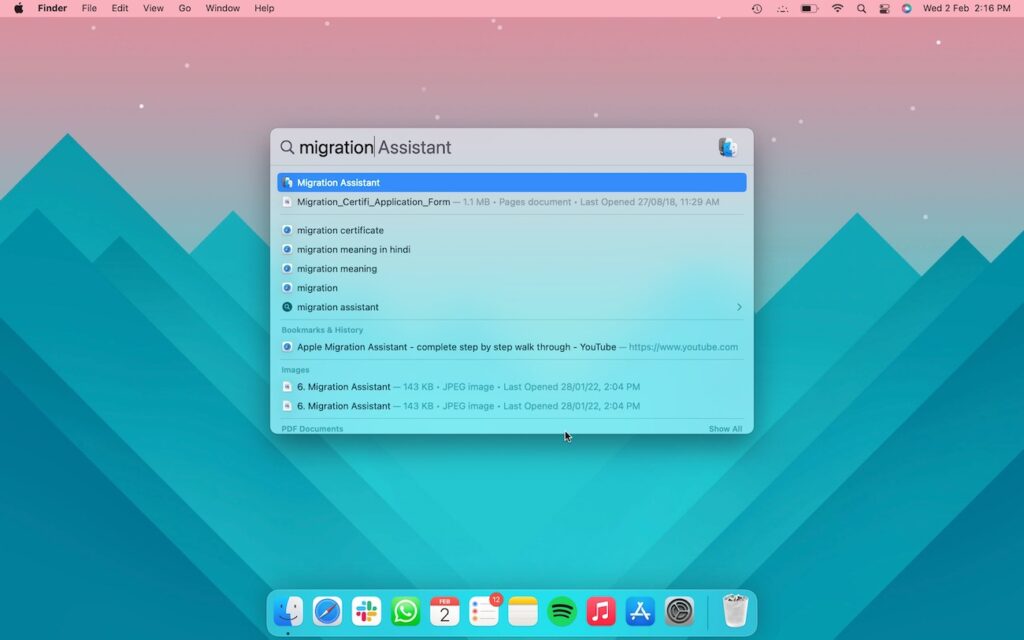Click the Migration Assistant icon beside the search field
1024x640 pixels.
[728, 146]
